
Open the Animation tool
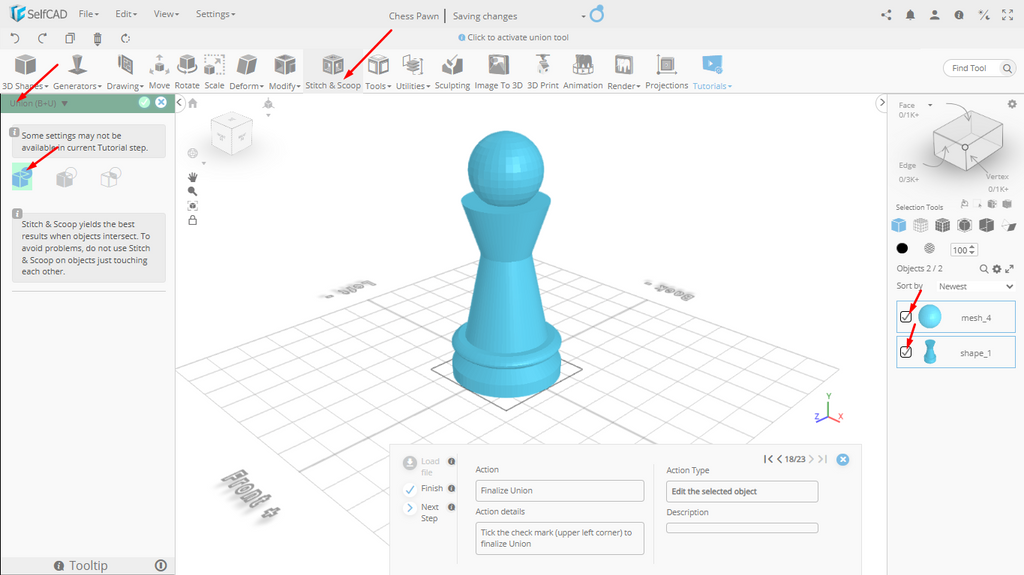[x=582, y=66]
